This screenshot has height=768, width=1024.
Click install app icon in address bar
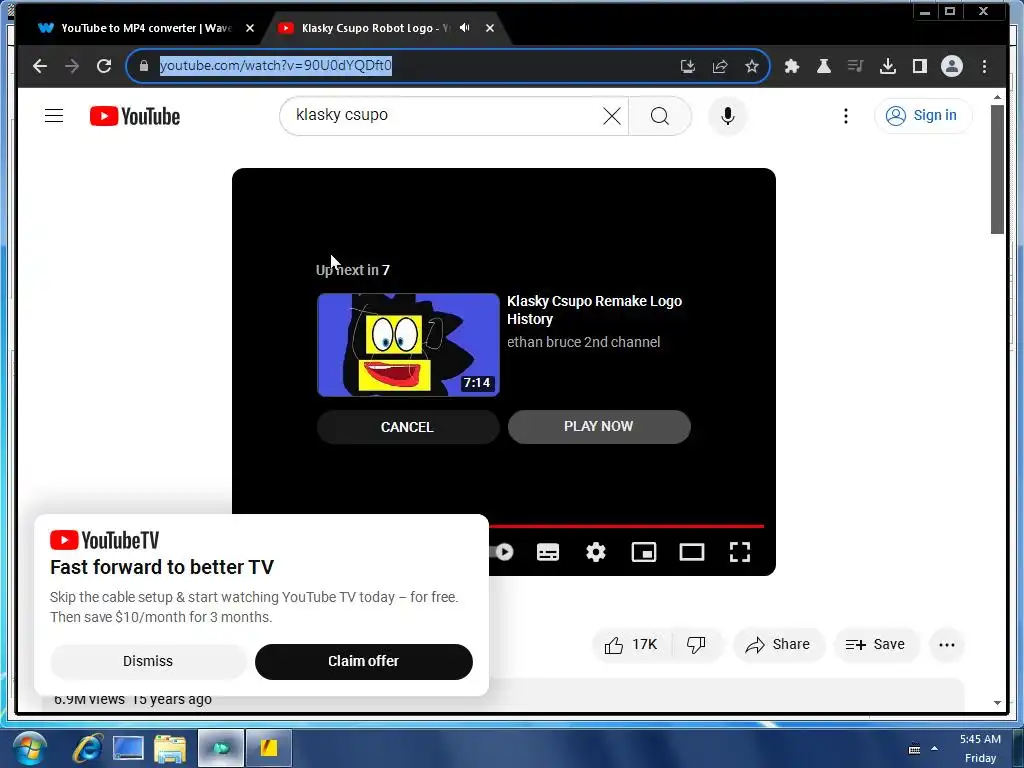coord(688,66)
